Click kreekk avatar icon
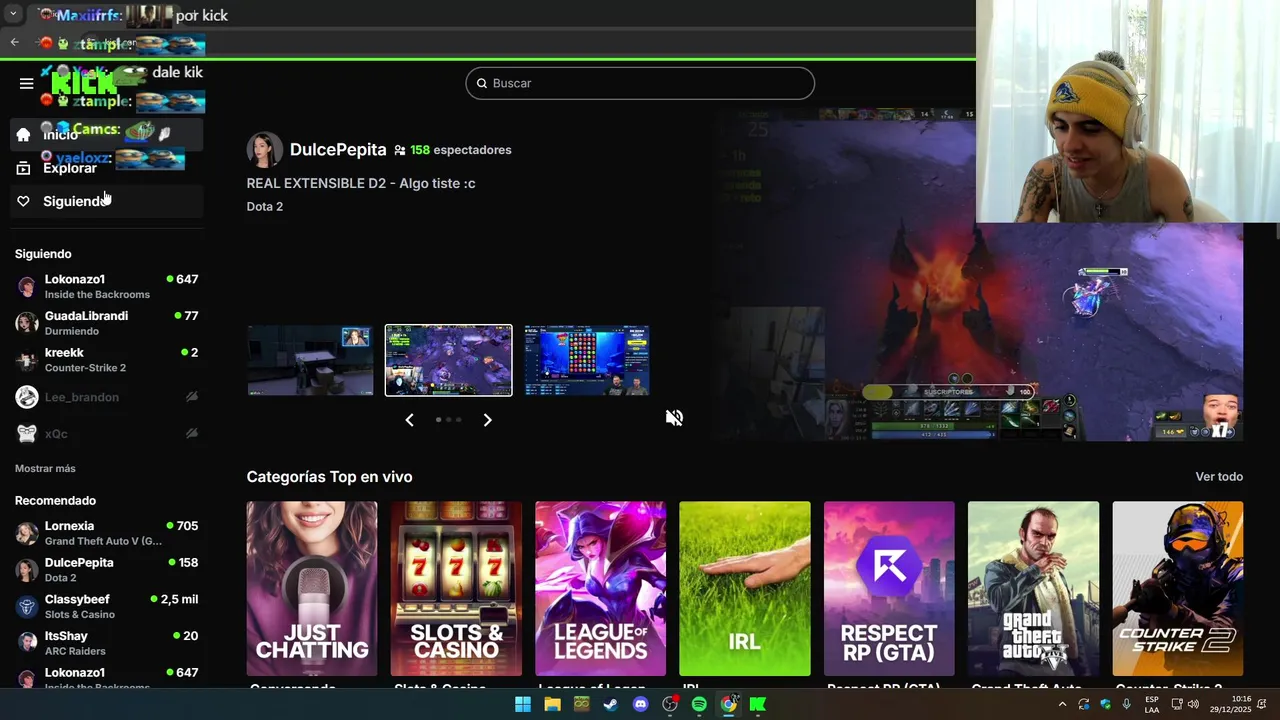The width and height of the screenshot is (1280, 720). click(x=27, y=360)
